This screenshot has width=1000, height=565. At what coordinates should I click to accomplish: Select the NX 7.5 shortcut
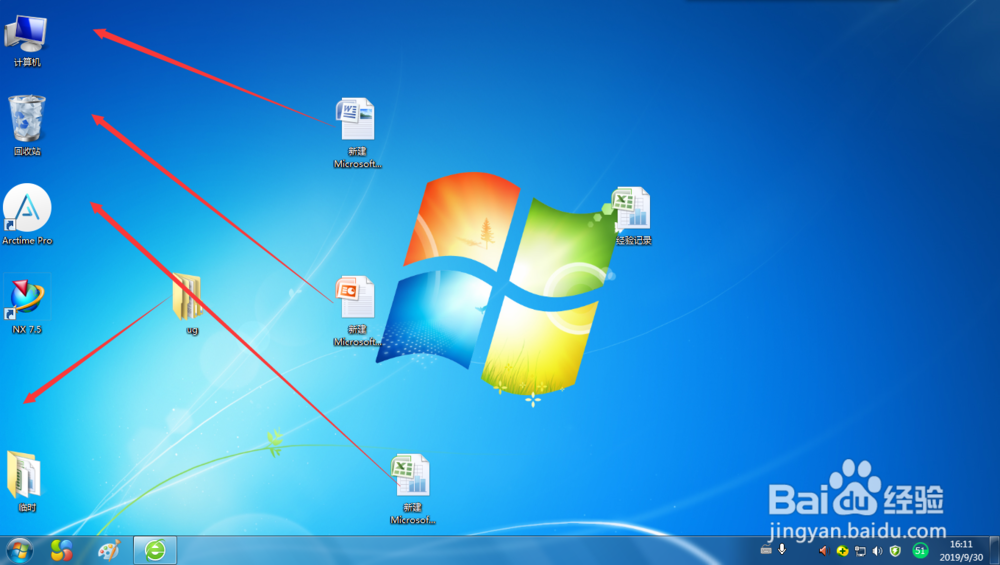tap(26, 305)
